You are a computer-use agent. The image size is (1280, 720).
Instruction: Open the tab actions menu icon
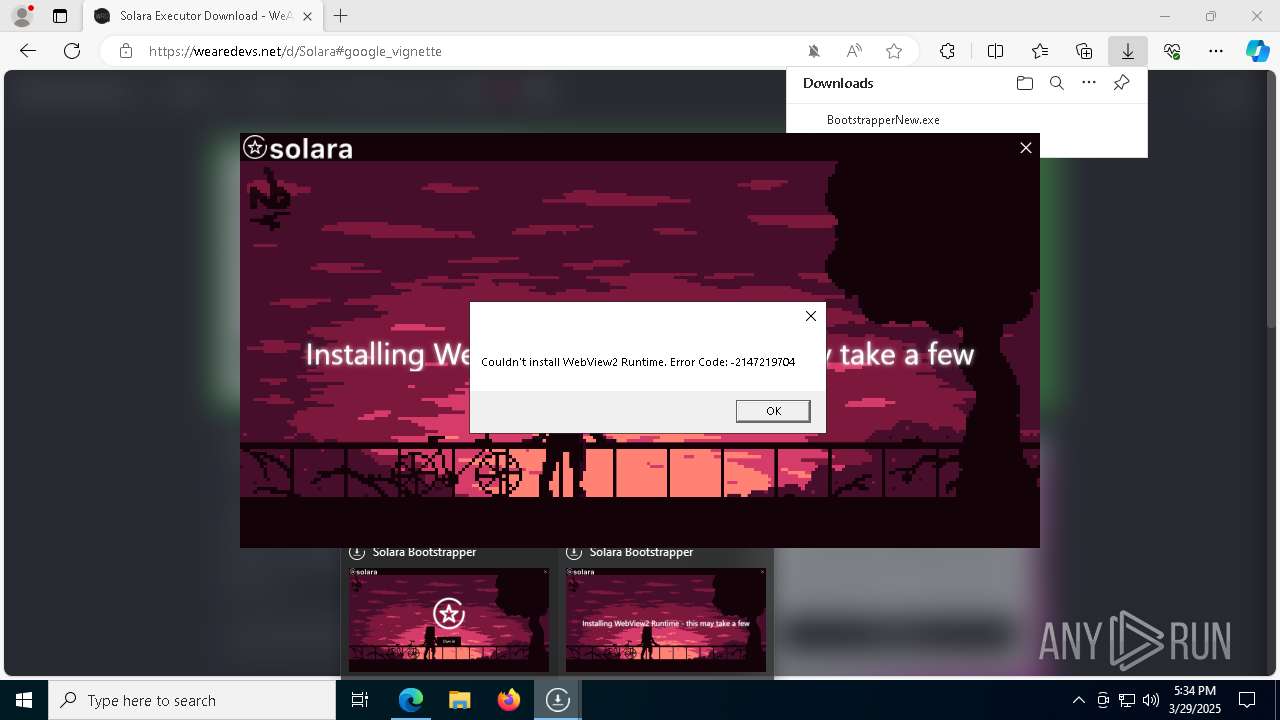click(x=60, y=16)
